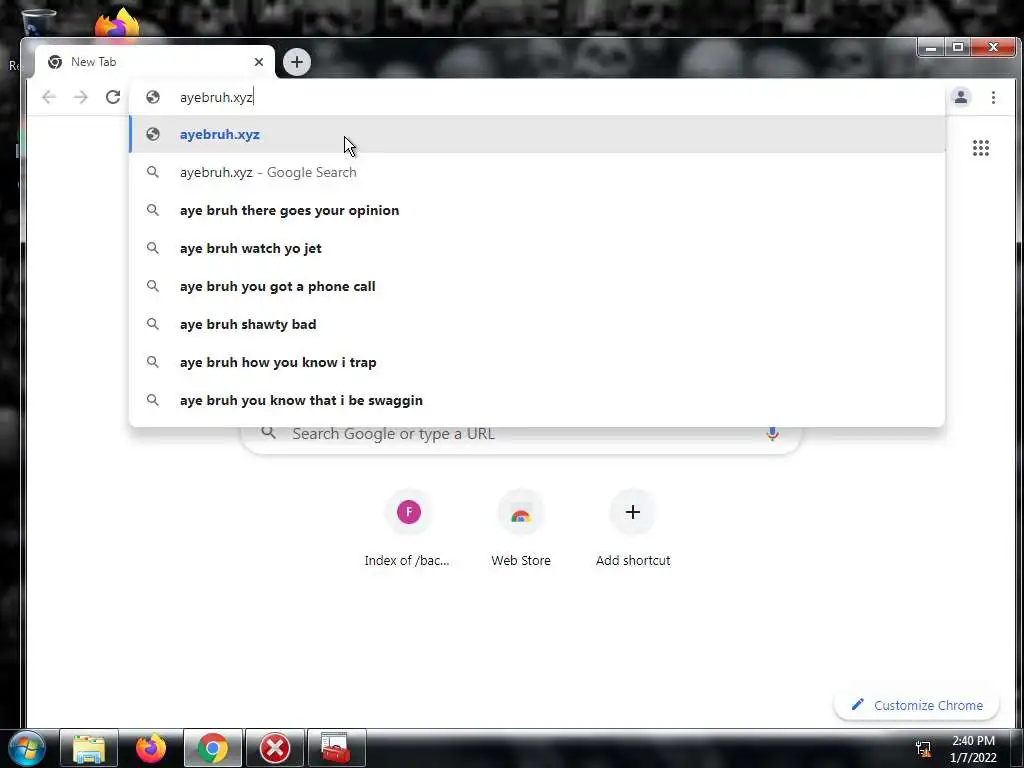Maximize the Chrome window
The width and height of the screenshot is (1024, 768).
[957, 47]
